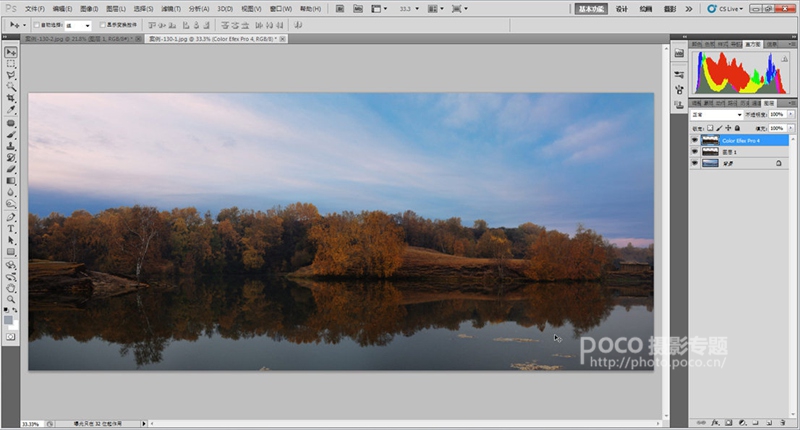Select the Quick Selection wand tool
The width and height of the screenshot is (800, 430).
[11, 87]
